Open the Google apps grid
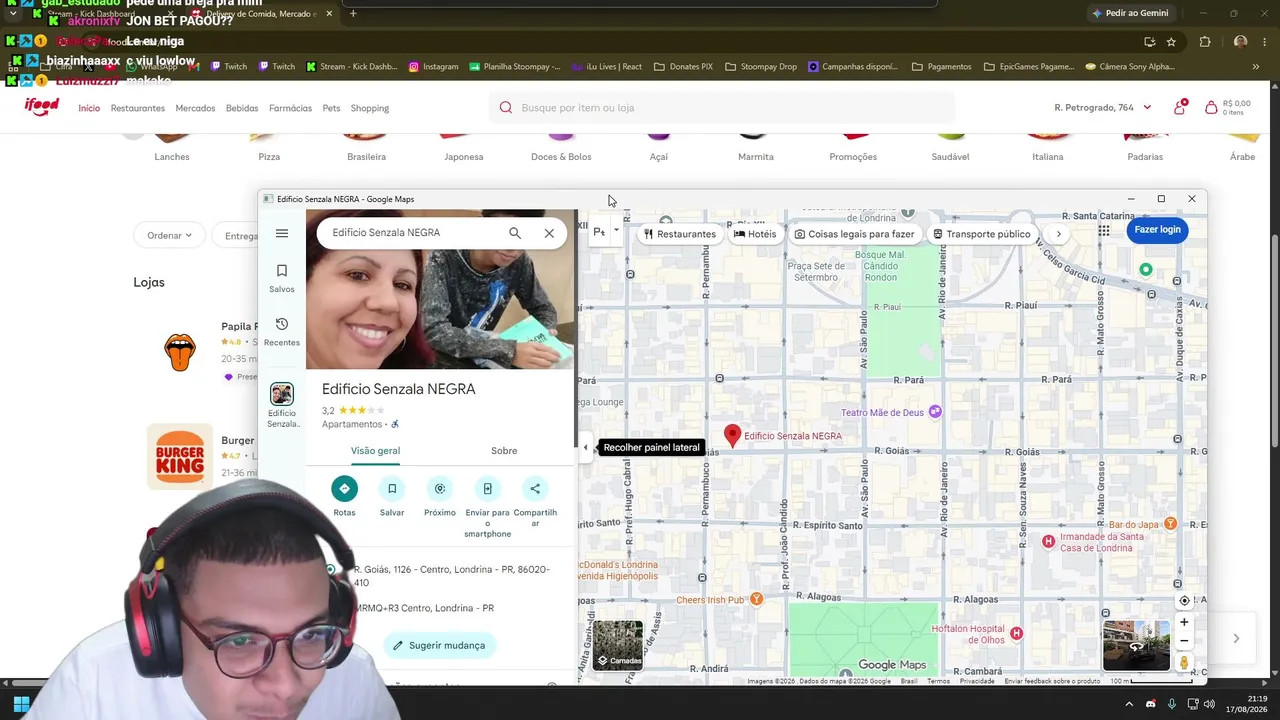The width and height of the screenshot is (1280, 720). [x=1104, y=231]
